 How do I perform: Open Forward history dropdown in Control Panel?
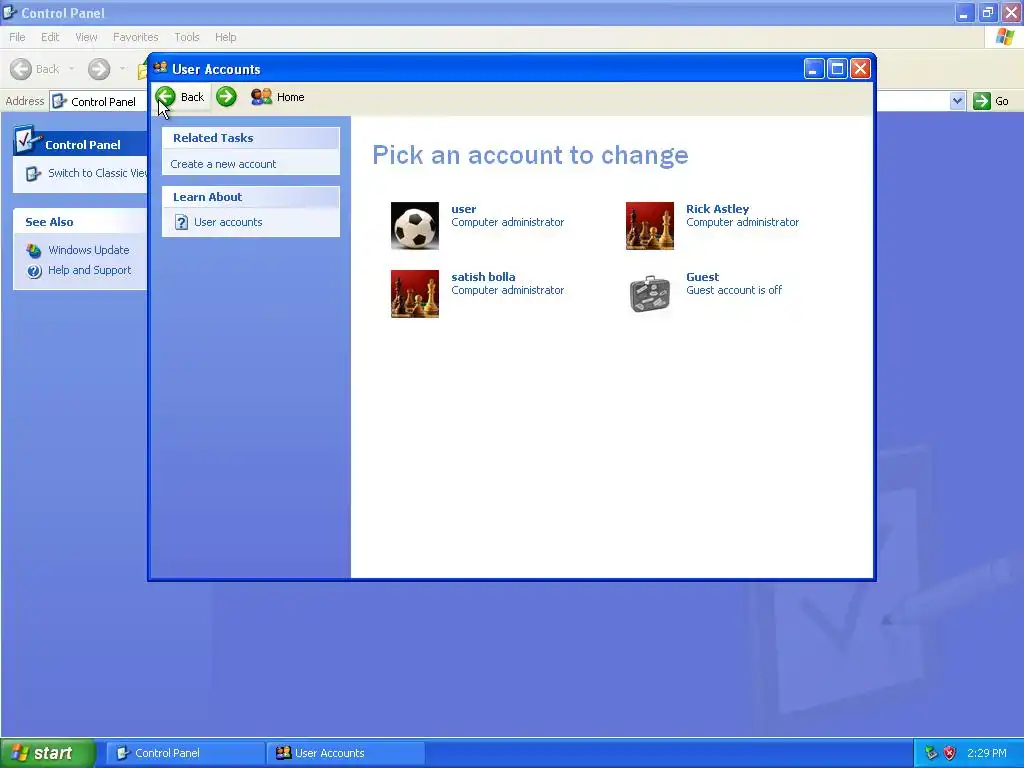coord(122,69)
